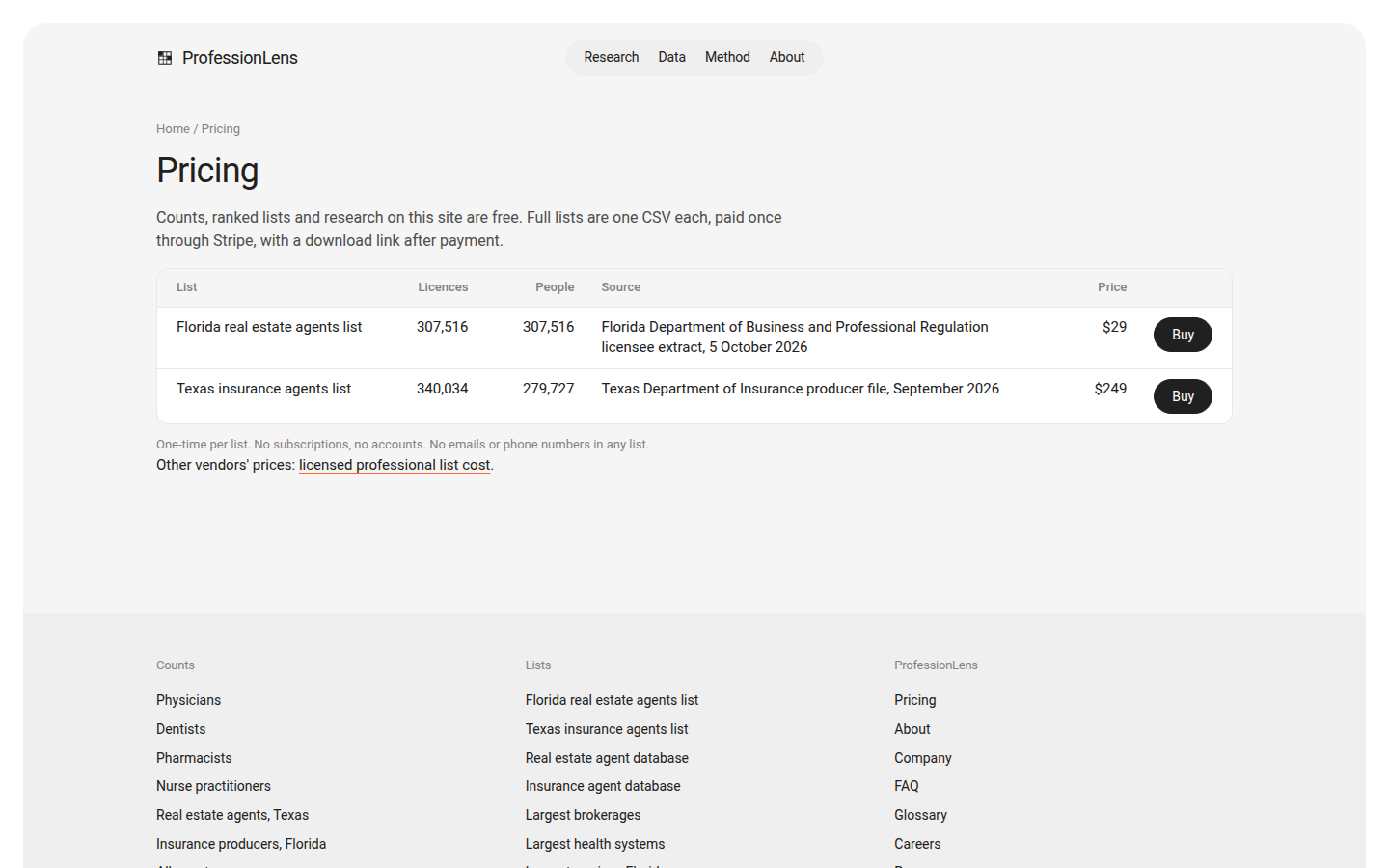The image size is (1389, 868).
Task: Open Dentists footer link
Action: (x=180, y=729)
